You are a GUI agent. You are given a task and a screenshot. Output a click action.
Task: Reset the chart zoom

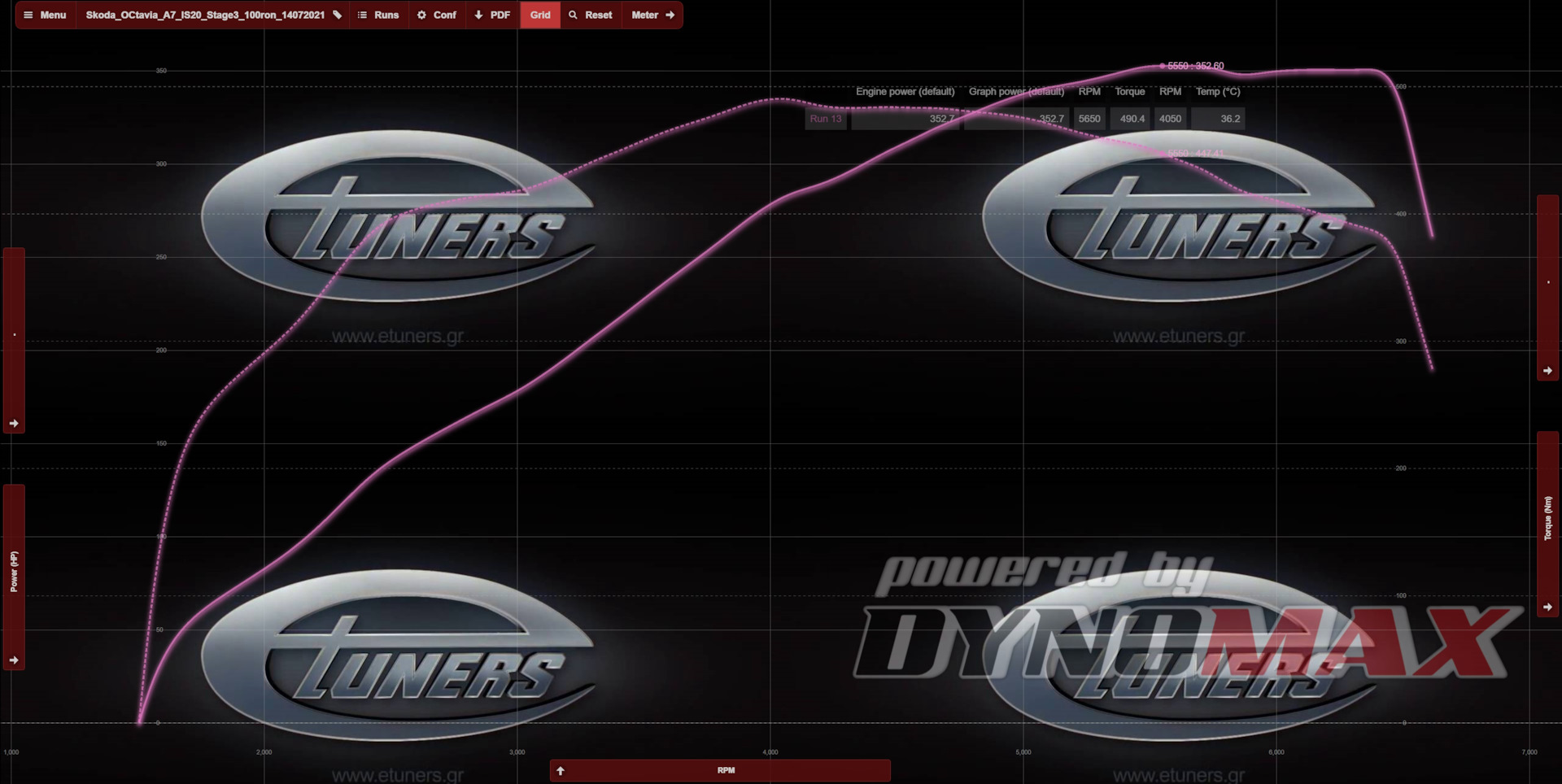click(x=591, y=15)
